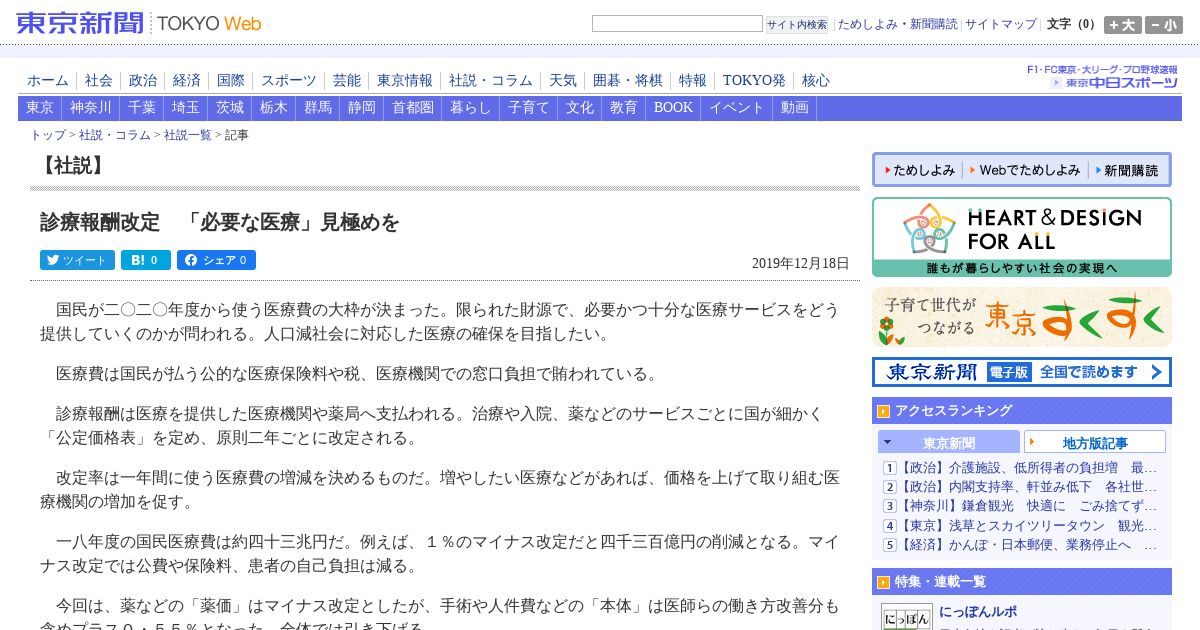The image size is (1200, 630).
Task: Select 子育て in the blue bar
Action: tap(529, 108)
